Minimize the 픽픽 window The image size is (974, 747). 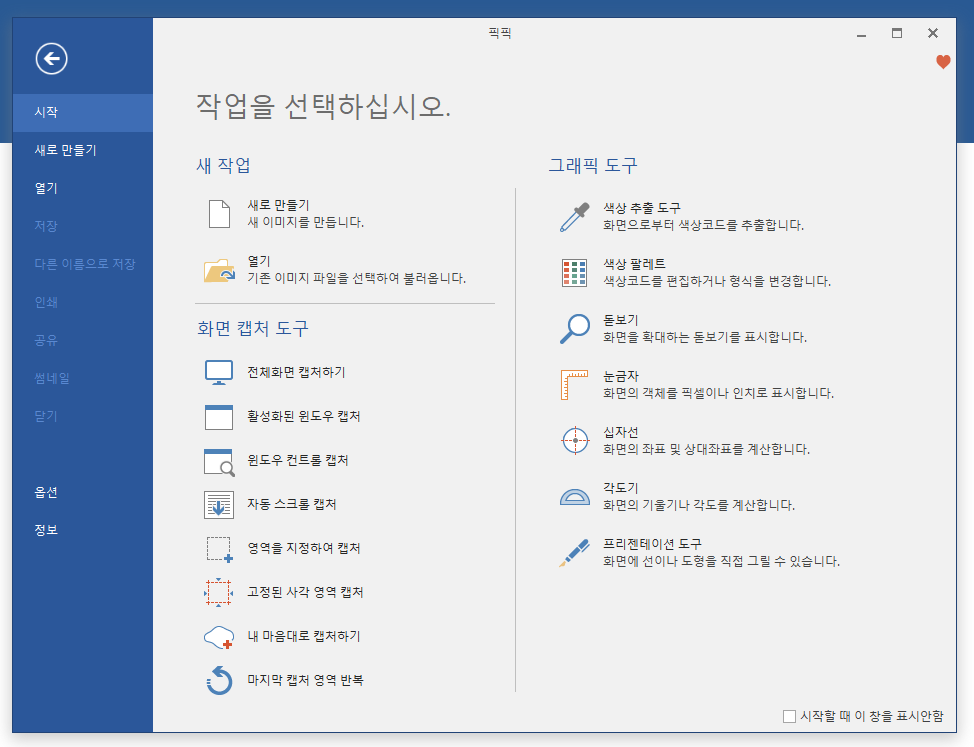pyautogui.click(x=861, y=34)
